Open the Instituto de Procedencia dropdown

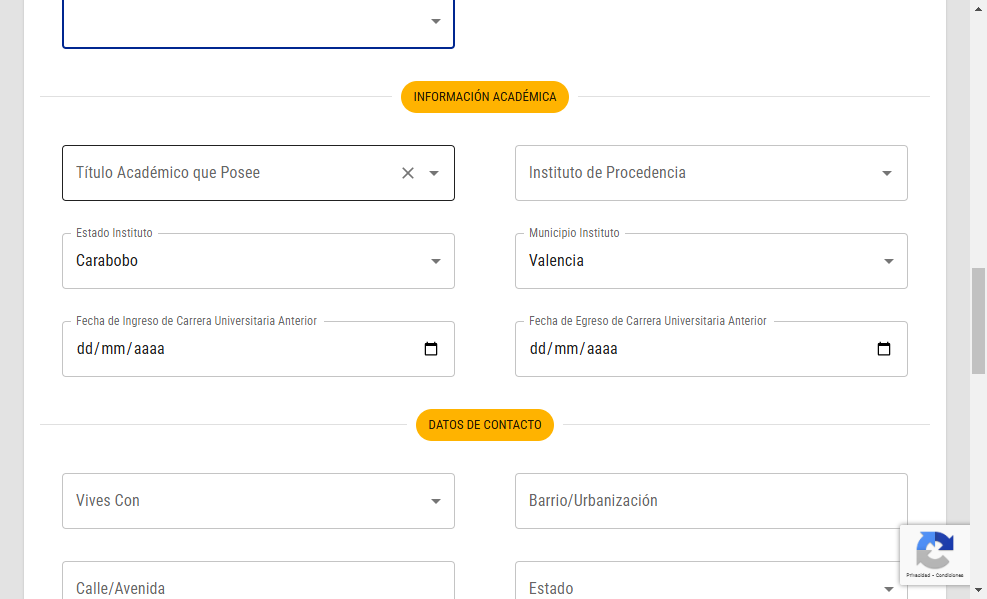click(711, 173)
